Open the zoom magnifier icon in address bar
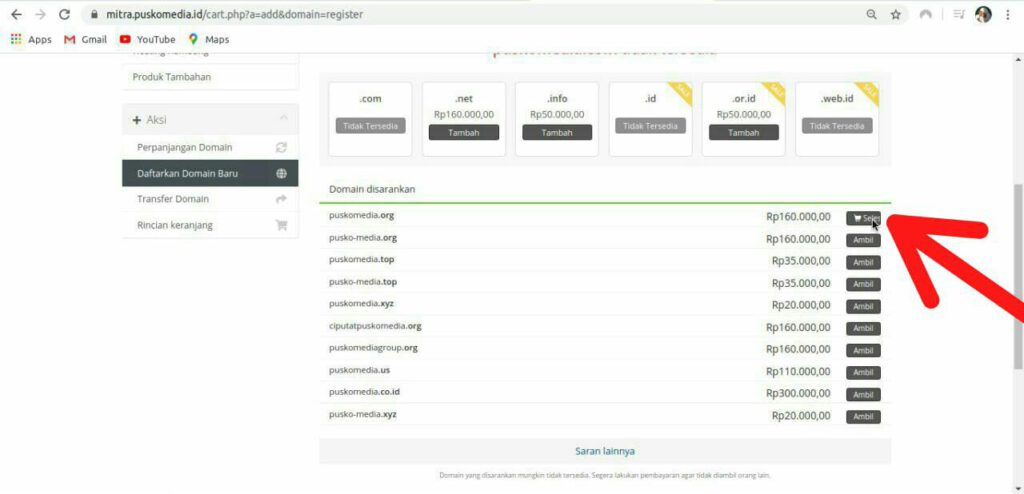This screenshot has height=494, width=1024. pyautogui.click(x=871, y=14)
